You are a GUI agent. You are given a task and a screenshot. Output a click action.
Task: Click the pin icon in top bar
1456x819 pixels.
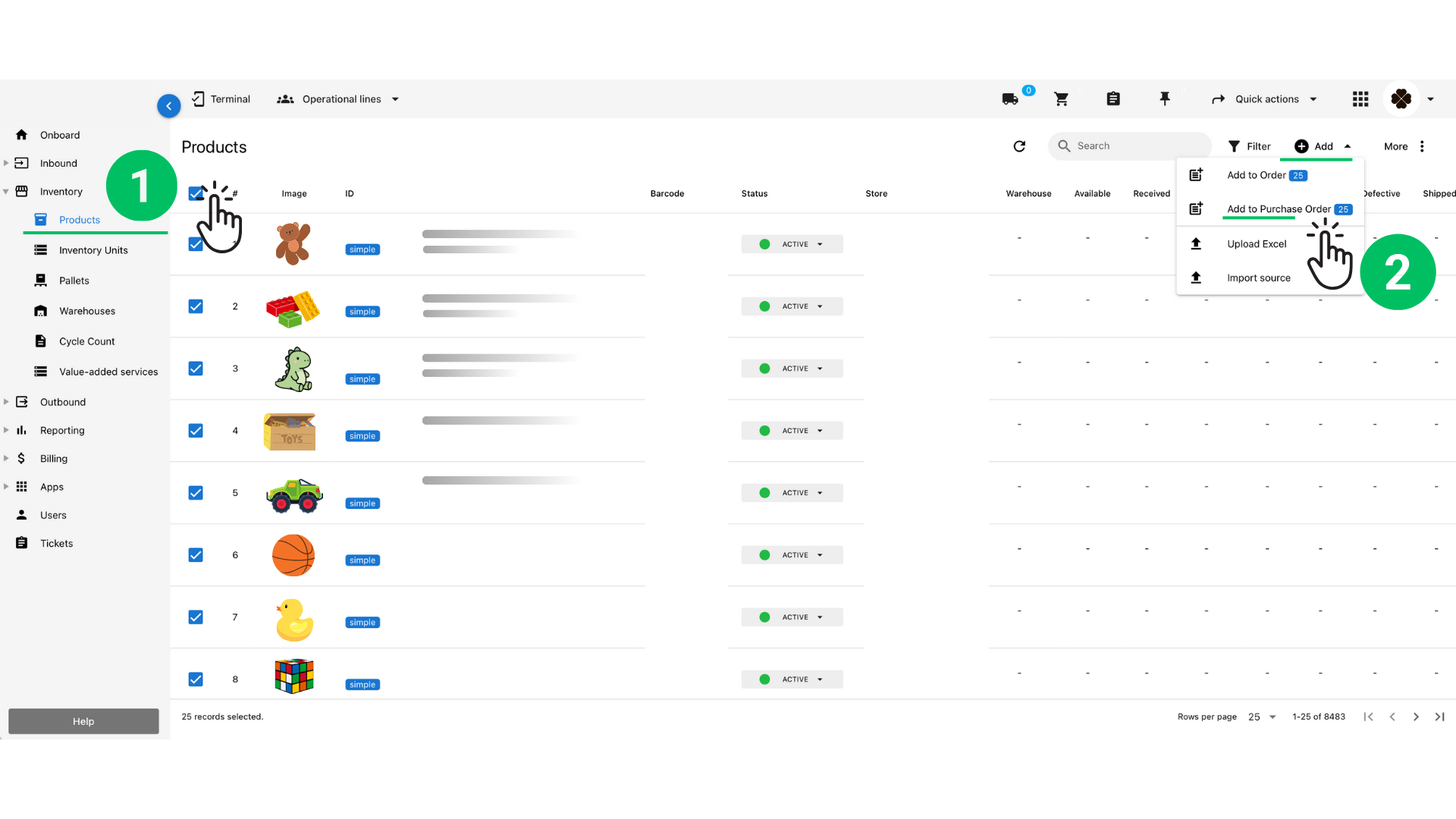pos(1165,99)
